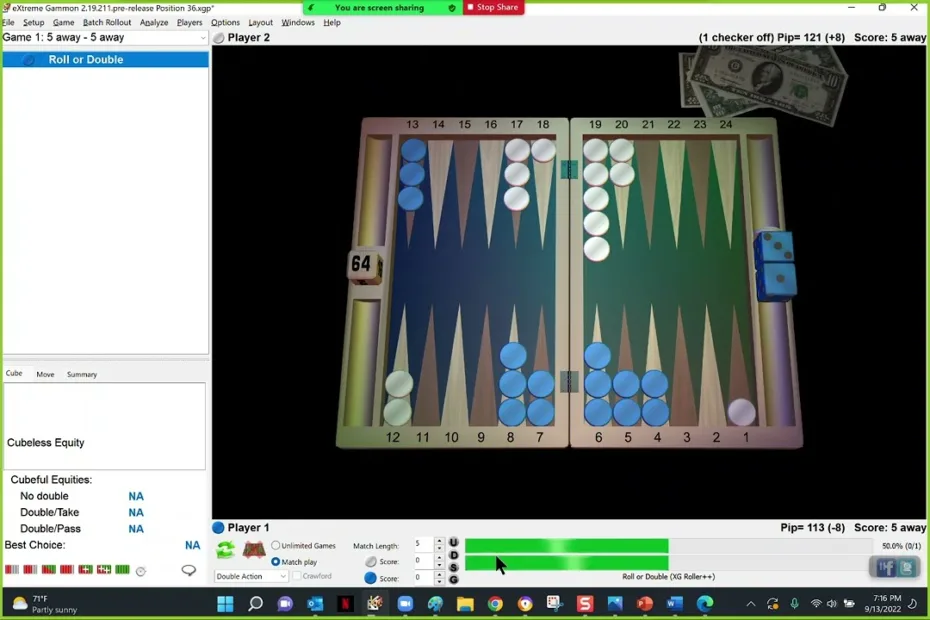The width and height of the screenshot is (930, 620).
Task: Click the round G button beside score
Action: [x=453, y=579]
